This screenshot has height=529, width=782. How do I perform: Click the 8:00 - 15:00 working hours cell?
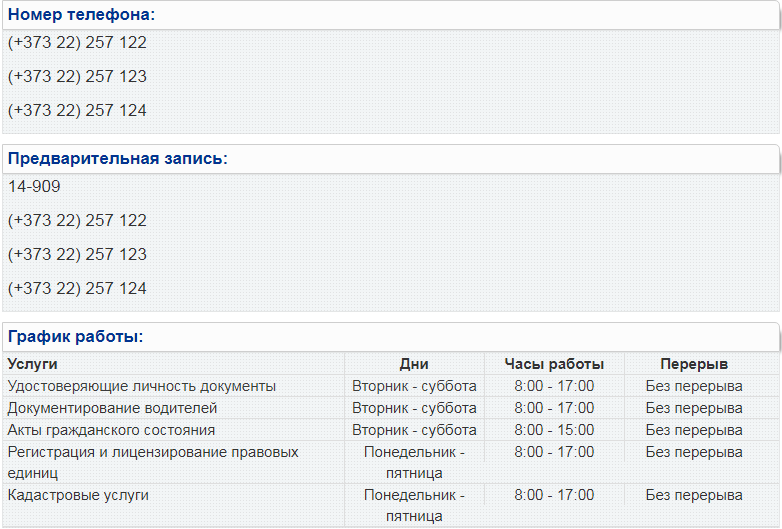[554, 430]
